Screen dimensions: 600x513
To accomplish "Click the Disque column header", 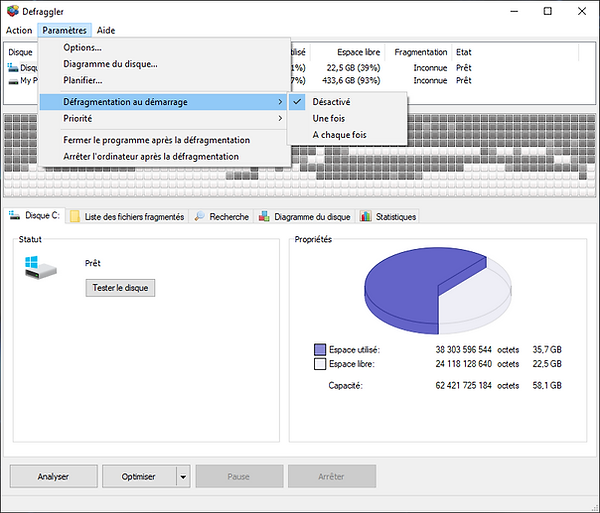I will tap(21, 52).
